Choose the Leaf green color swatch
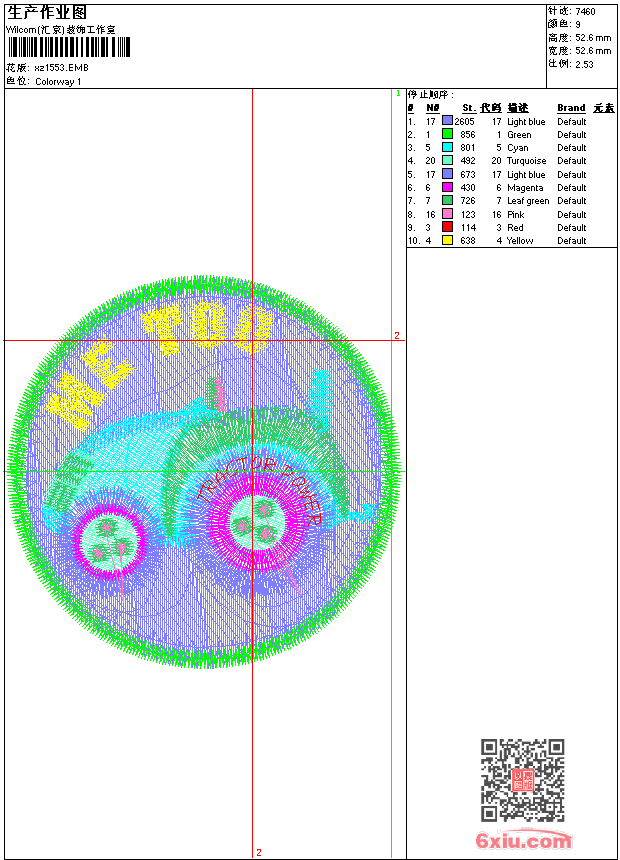 [x=447, y=201]
